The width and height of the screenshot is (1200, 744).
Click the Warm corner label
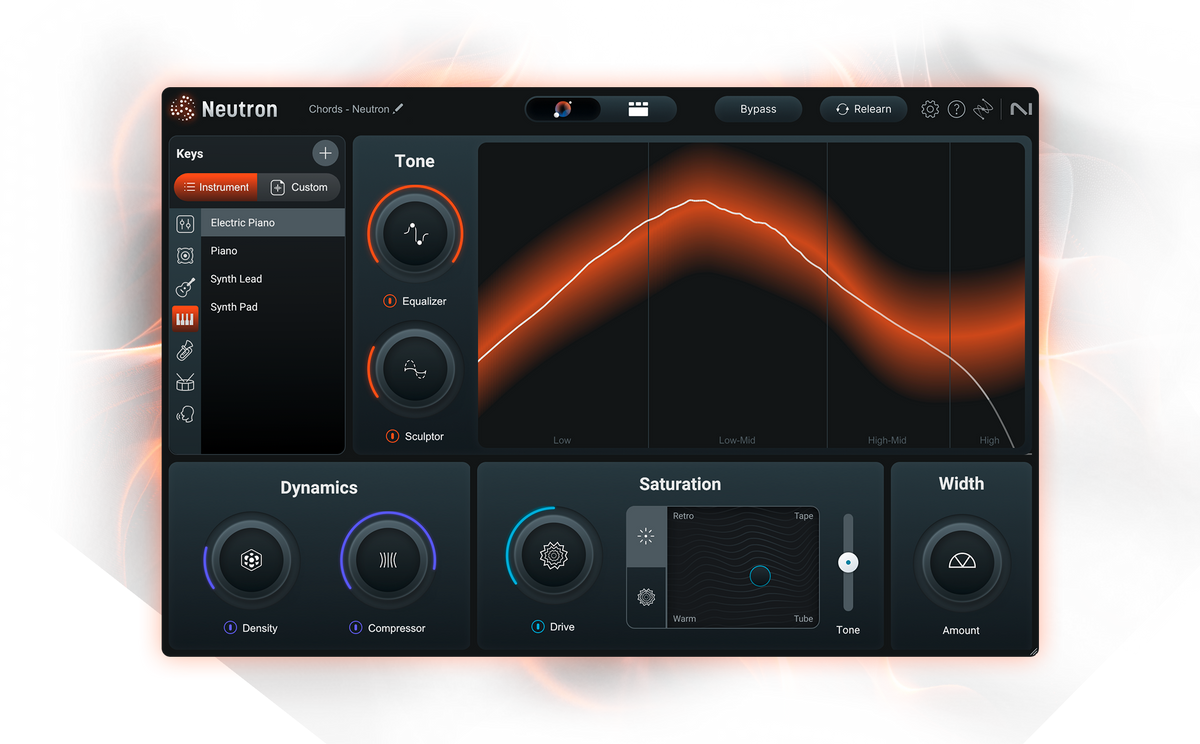click(684, 619)
